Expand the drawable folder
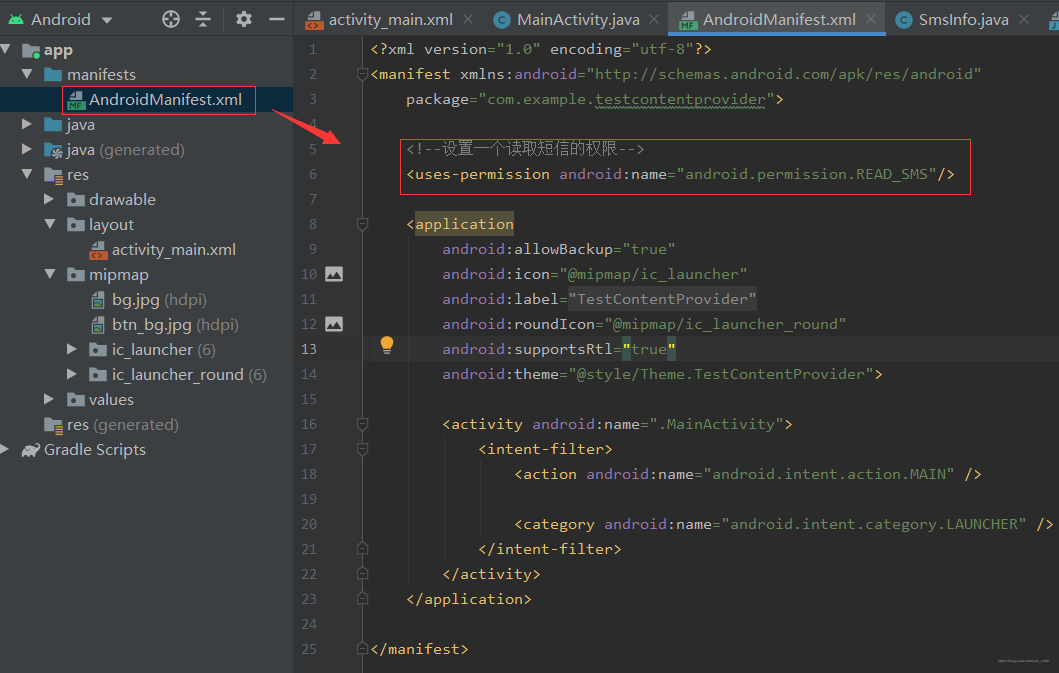 49,199
